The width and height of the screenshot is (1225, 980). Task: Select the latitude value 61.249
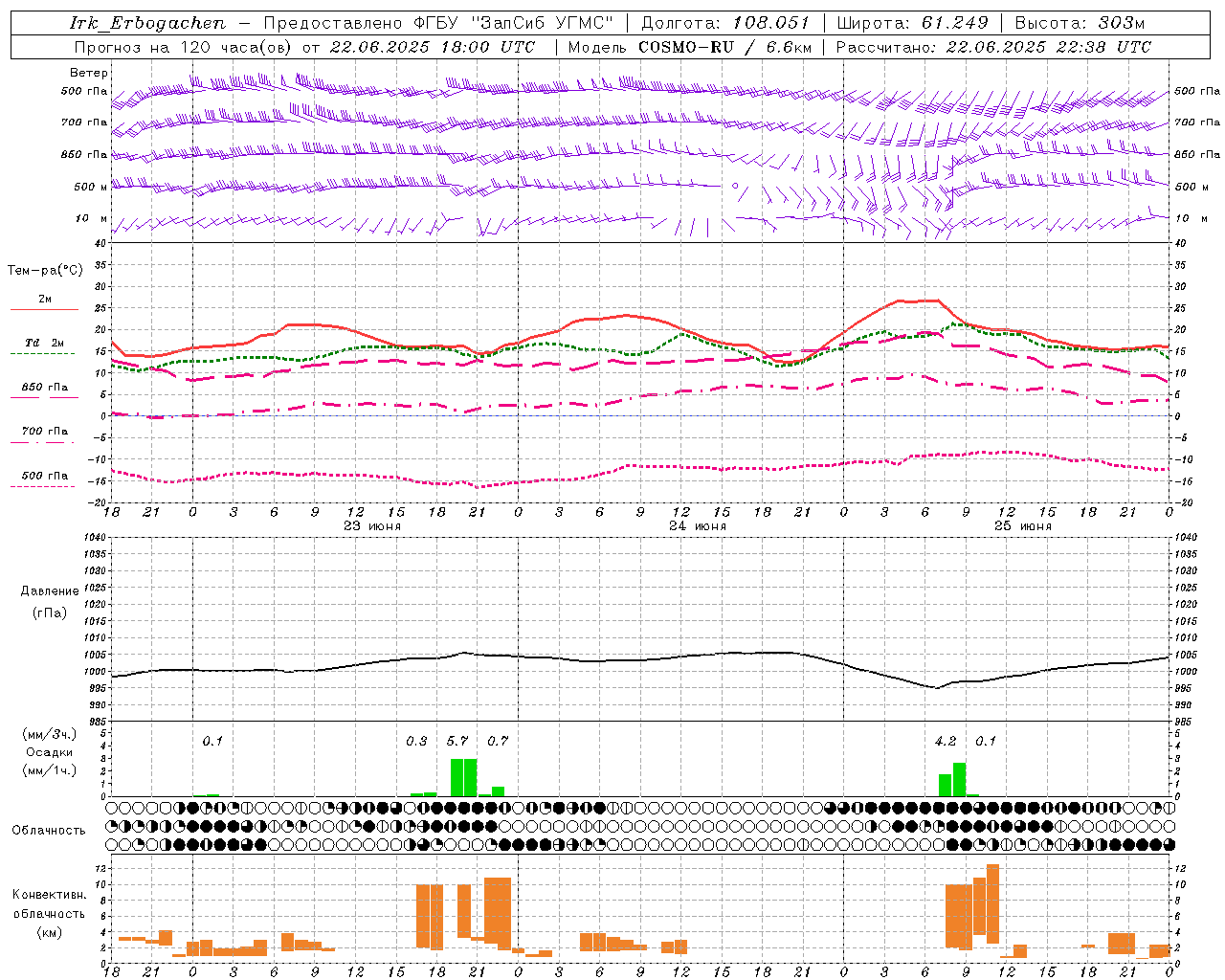pyautogui.click(x=954, y=23)
